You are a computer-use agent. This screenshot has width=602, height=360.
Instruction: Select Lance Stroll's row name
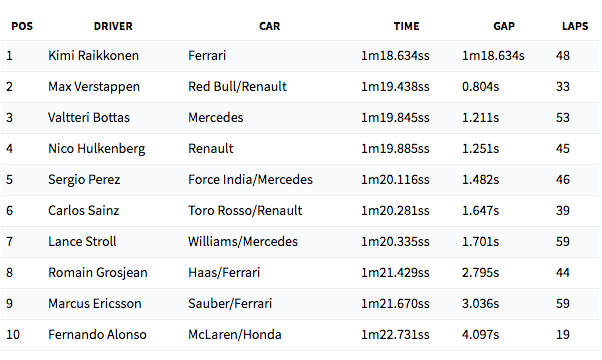click(x=82, y=242)
